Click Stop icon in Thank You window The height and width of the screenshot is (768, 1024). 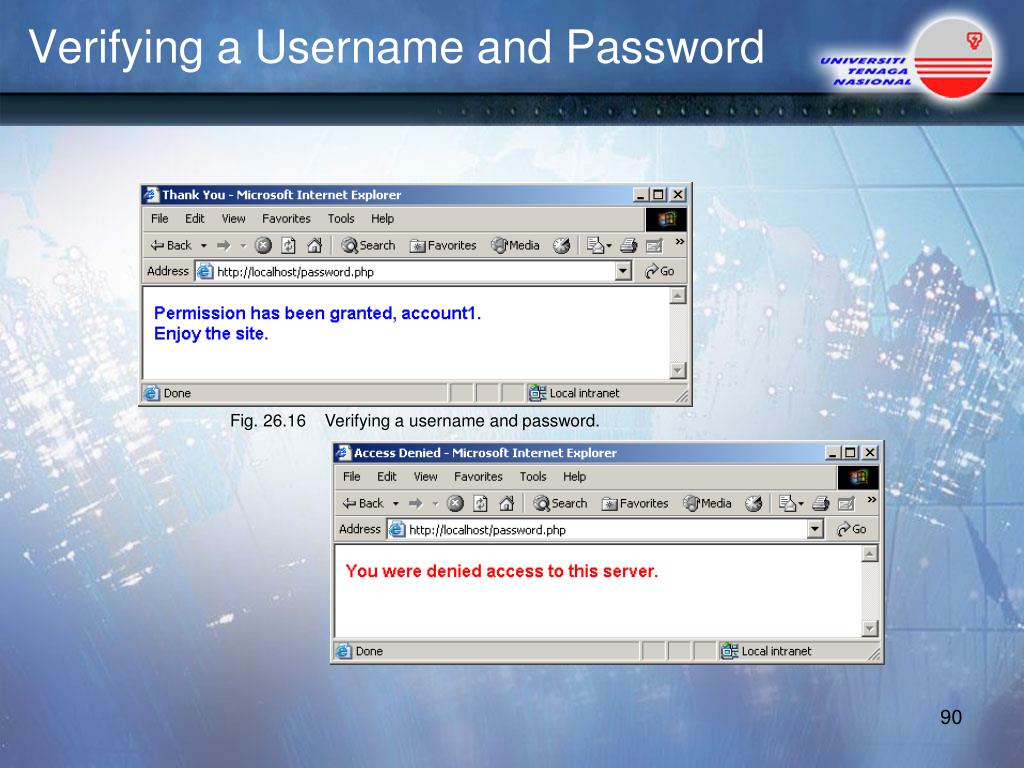(263, 246)
